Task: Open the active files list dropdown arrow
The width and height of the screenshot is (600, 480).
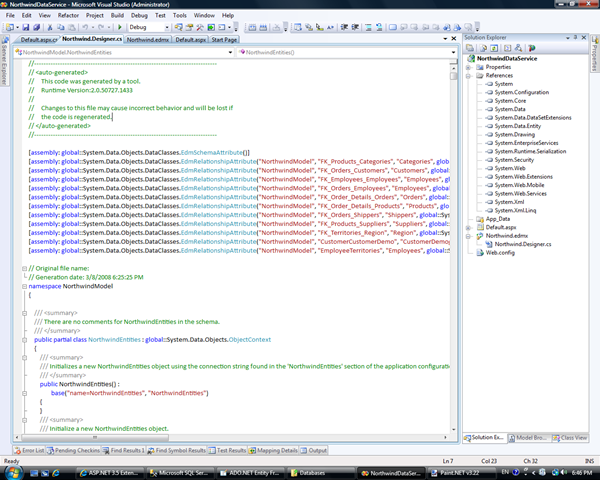Action: [445, 39]
